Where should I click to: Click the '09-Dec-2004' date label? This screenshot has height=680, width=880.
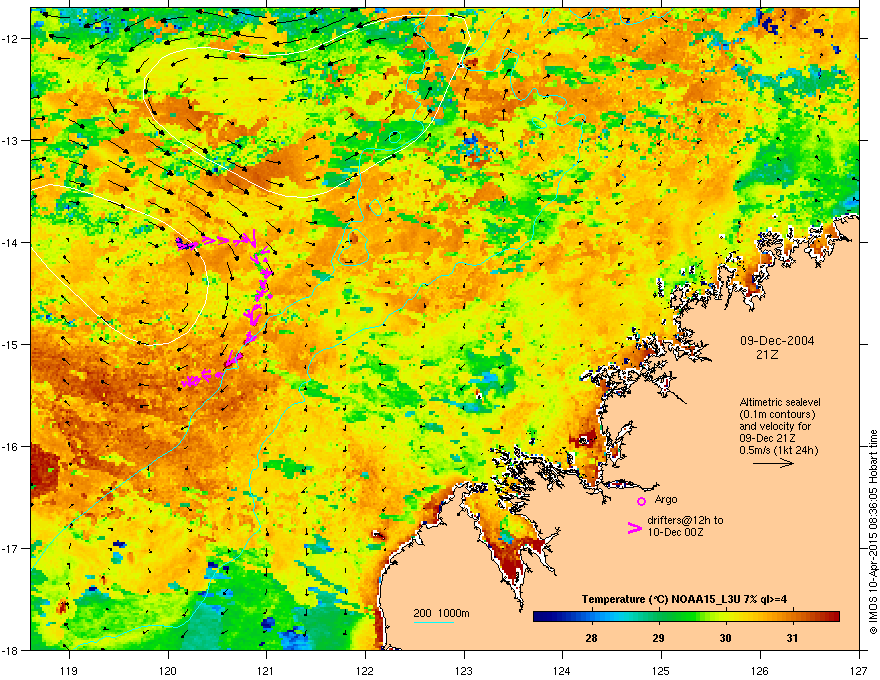point(777,341)
